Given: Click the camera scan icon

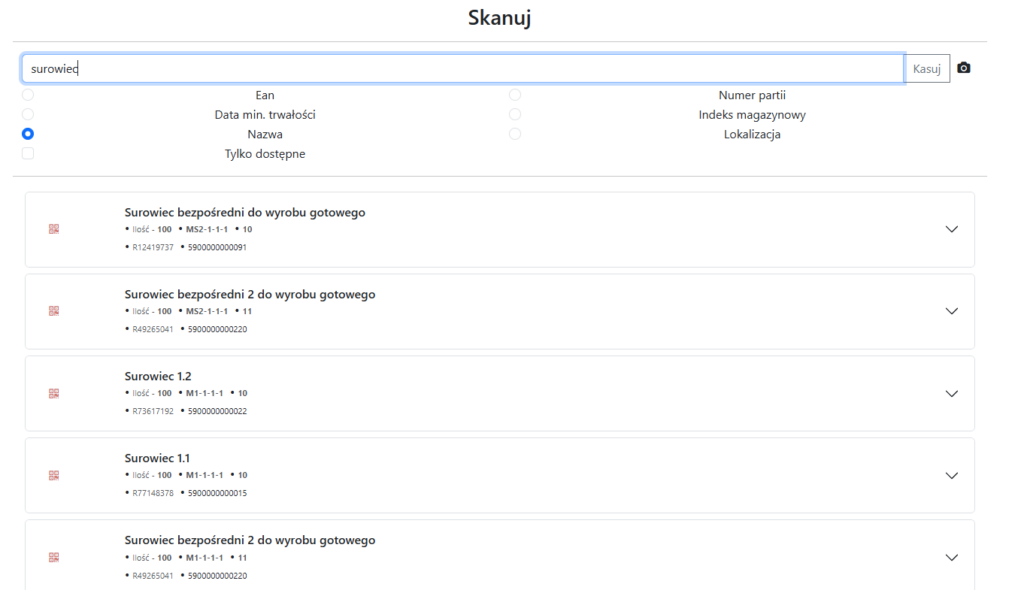Looking at the screenshot, I should tap(963, 68).
